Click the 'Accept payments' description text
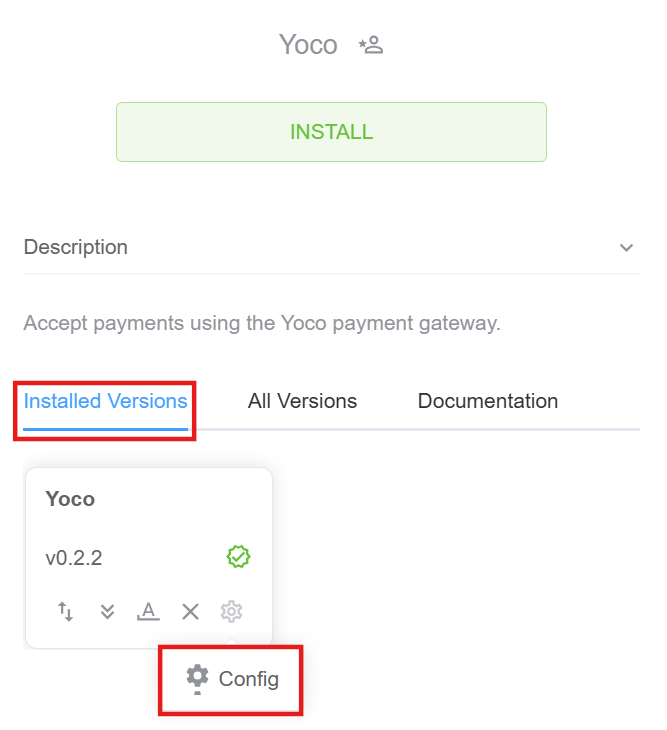Image resolution: width=667 pixels, height=730 pixels. pos(261,323)
